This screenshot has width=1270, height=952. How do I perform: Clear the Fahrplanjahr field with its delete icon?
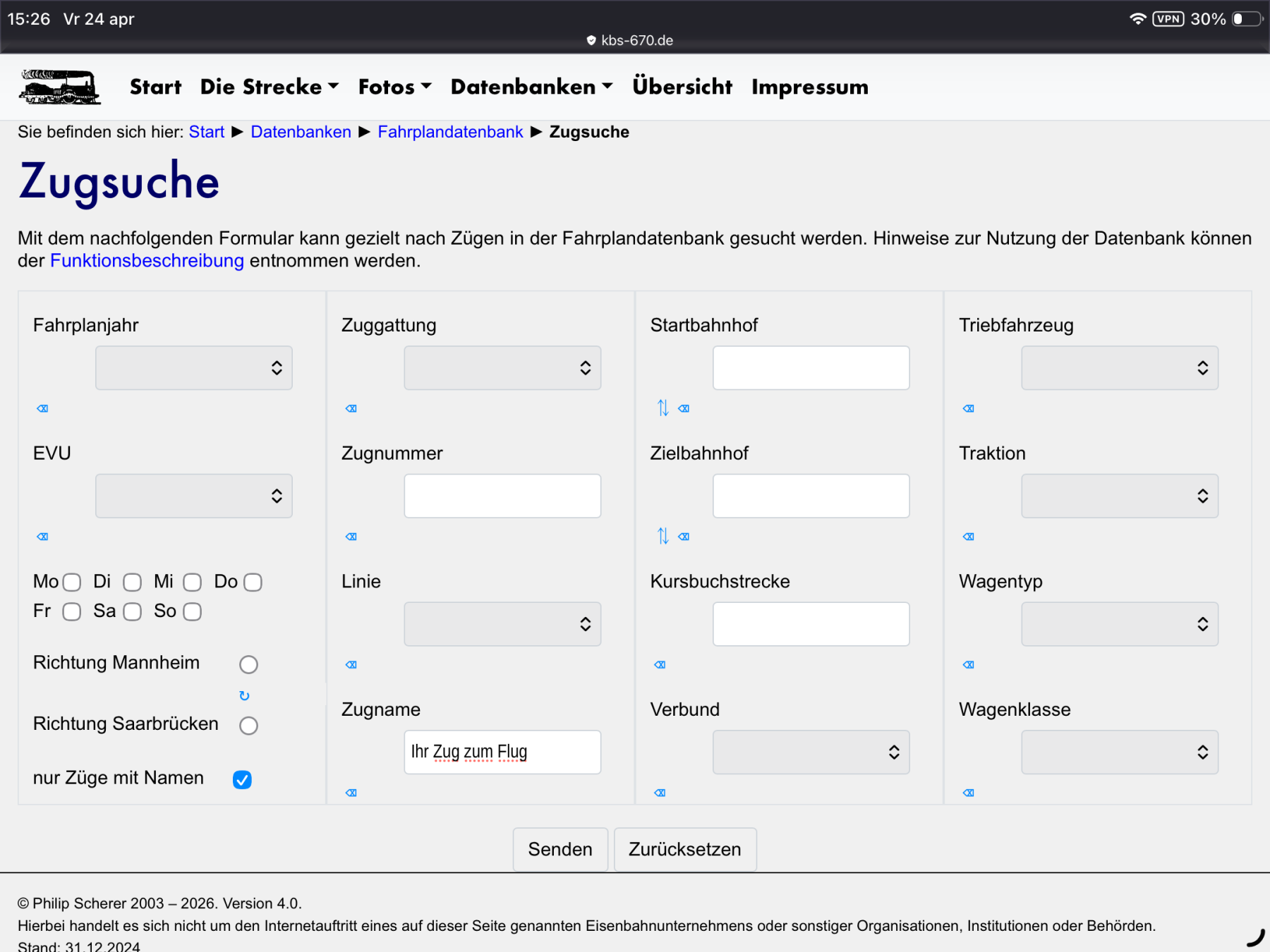pos(42,408)
